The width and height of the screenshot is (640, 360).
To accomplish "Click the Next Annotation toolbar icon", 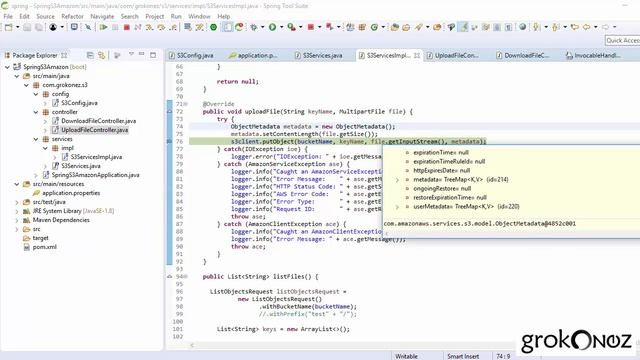I will pyautogui.click(x=537, y=27).
